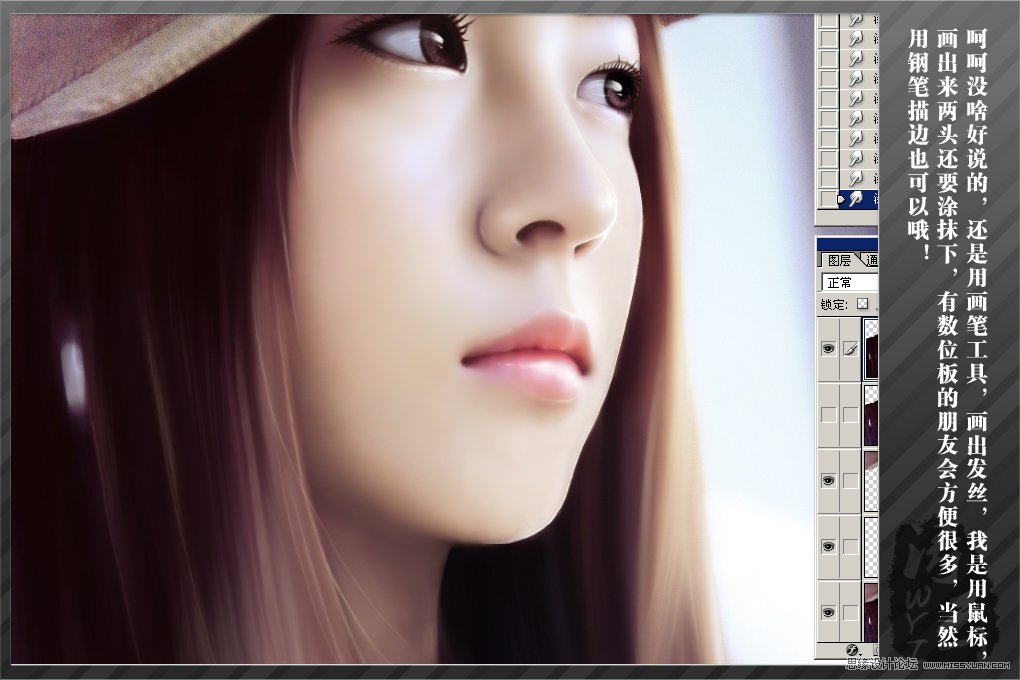This screenshot has width=1020, height=680.
Task: Switch to the 图层 (Layers) tab
Action: (838, 261)
